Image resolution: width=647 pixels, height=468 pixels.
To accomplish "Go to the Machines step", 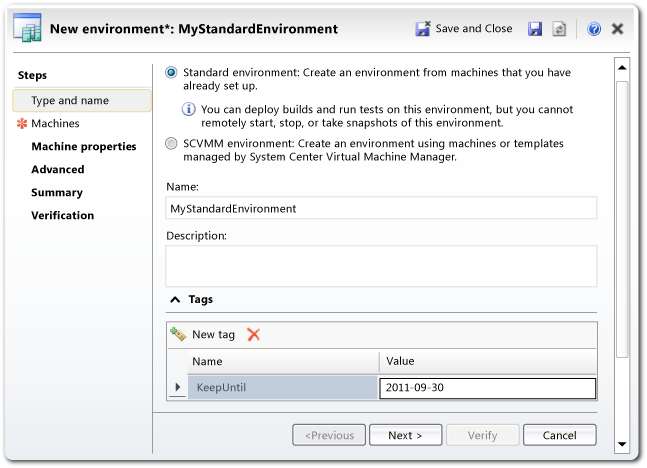I will (55, 123).
